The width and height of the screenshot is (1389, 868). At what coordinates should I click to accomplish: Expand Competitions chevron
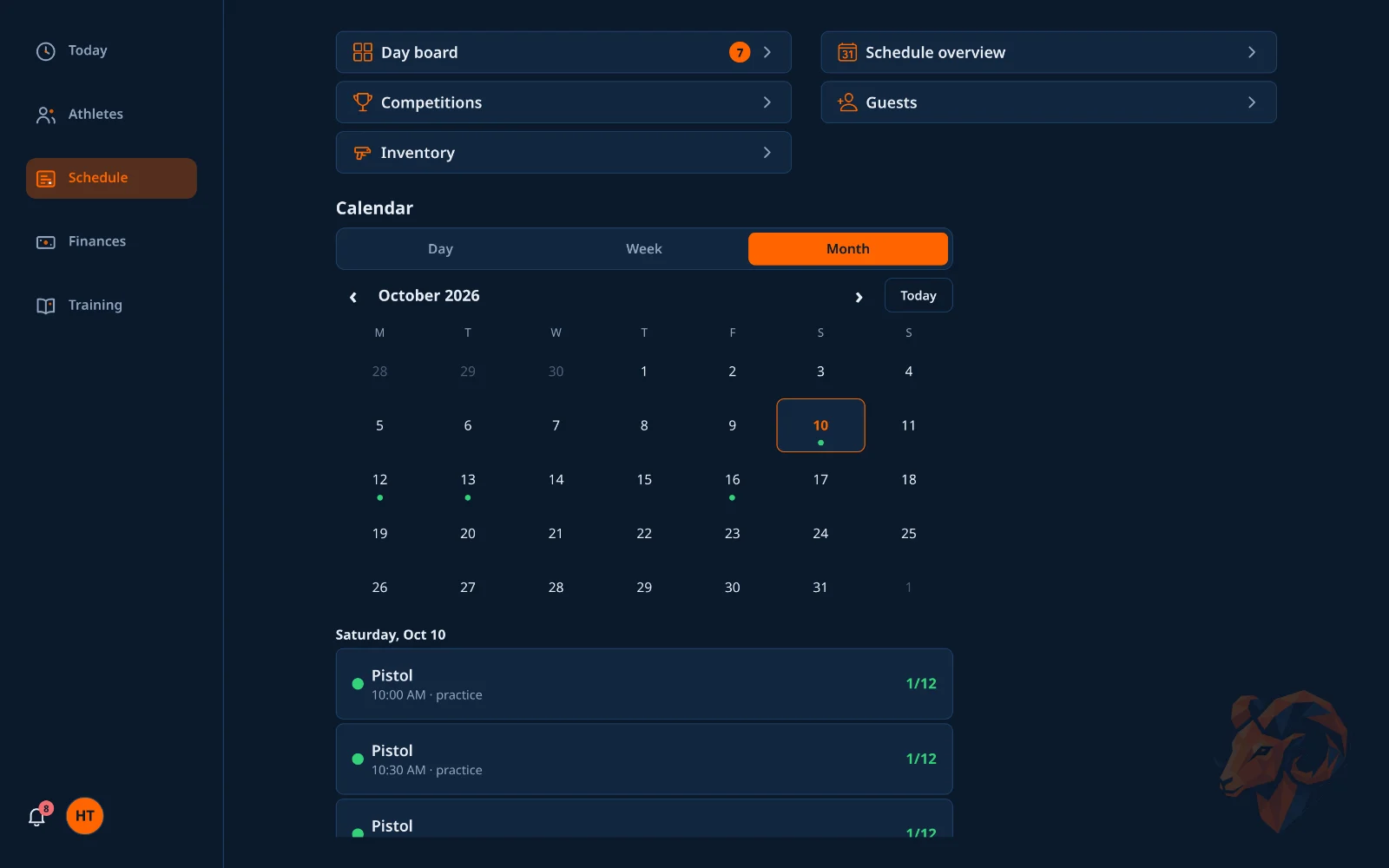click(x=767, y=102)
